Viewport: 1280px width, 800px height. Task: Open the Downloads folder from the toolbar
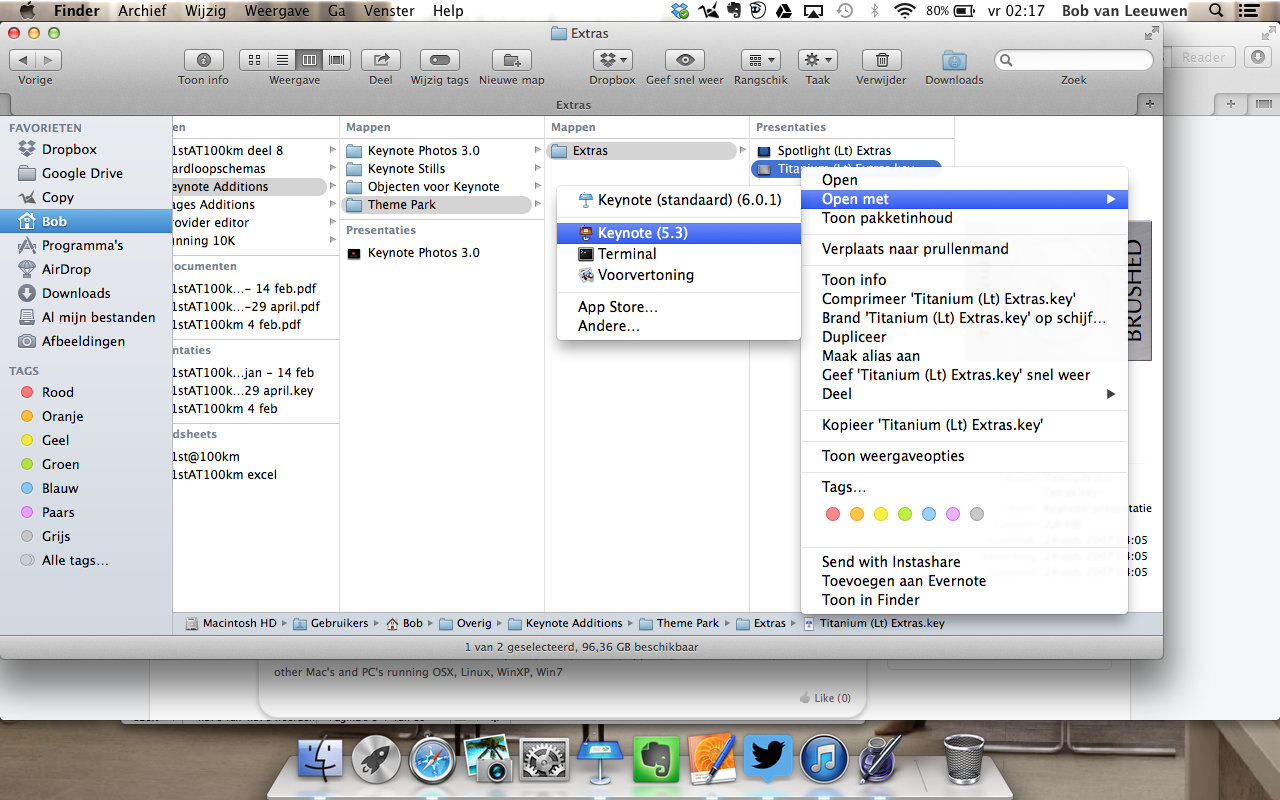(x=954, y=60)
